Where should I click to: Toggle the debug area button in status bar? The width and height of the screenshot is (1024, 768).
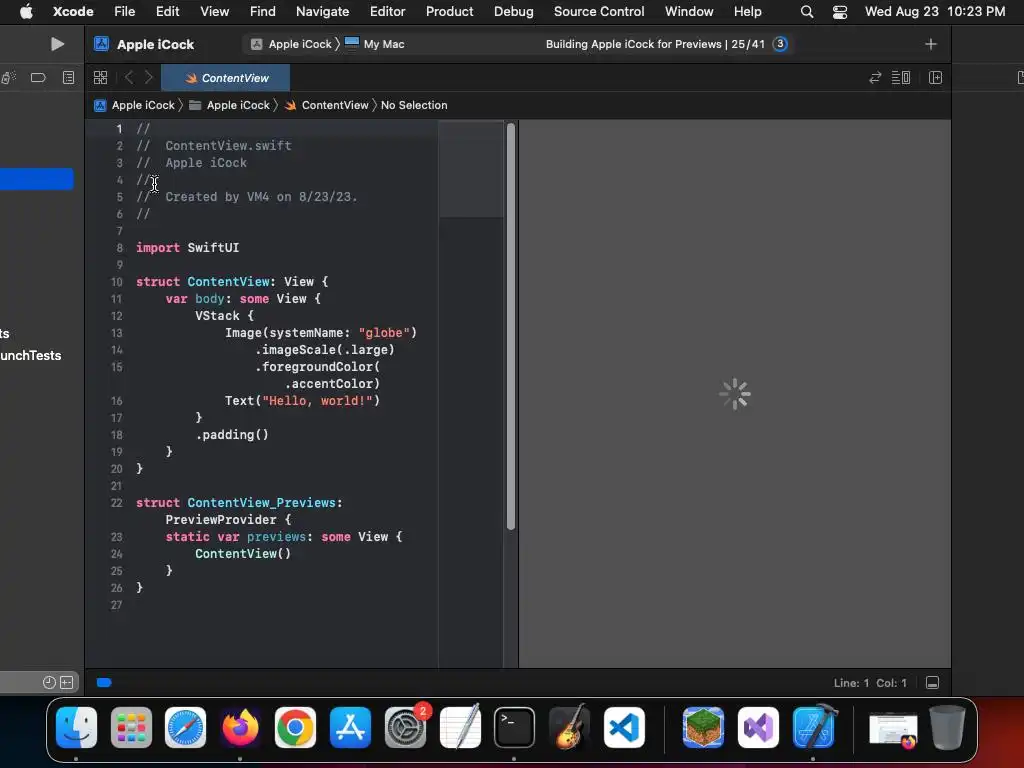[x=933, y=682]
